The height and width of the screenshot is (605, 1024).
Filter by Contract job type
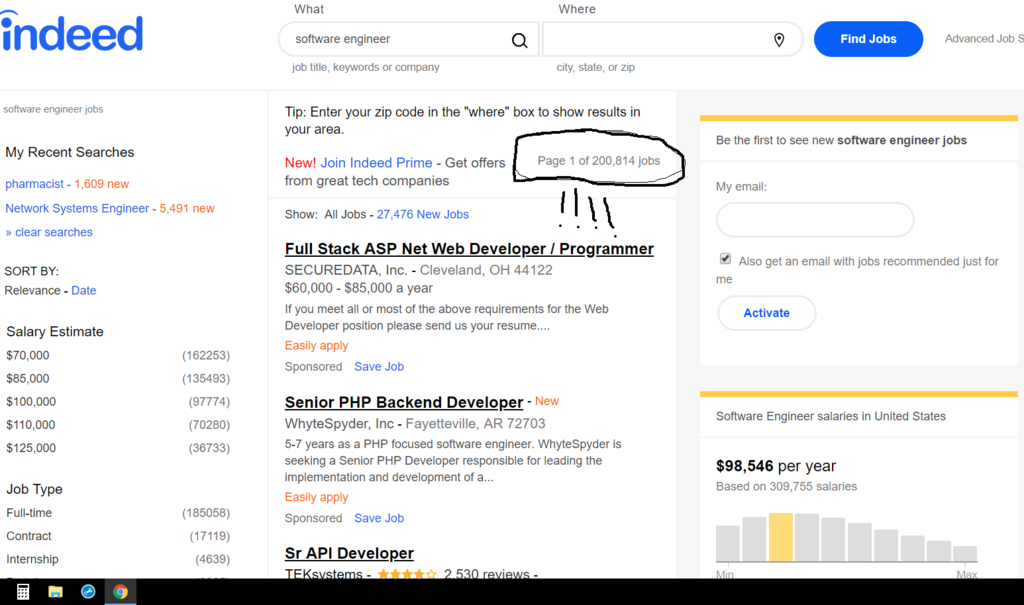coord(29,536)
